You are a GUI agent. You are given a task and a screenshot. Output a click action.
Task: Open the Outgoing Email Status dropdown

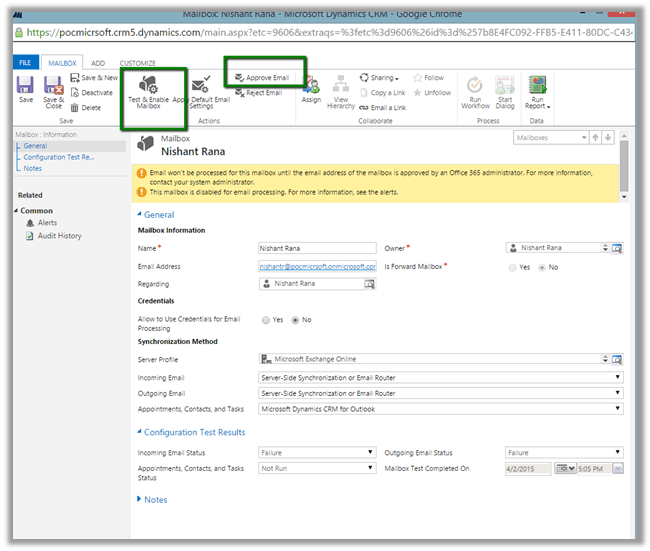click(564, 452)
